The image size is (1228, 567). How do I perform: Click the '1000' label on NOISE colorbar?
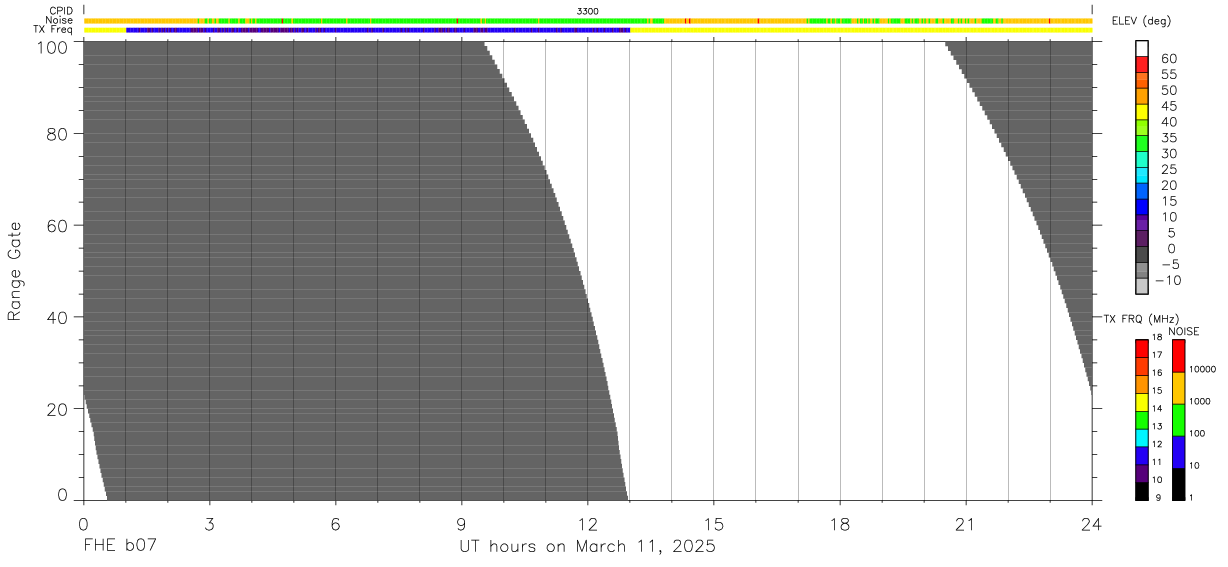[x=1201, y=401]
